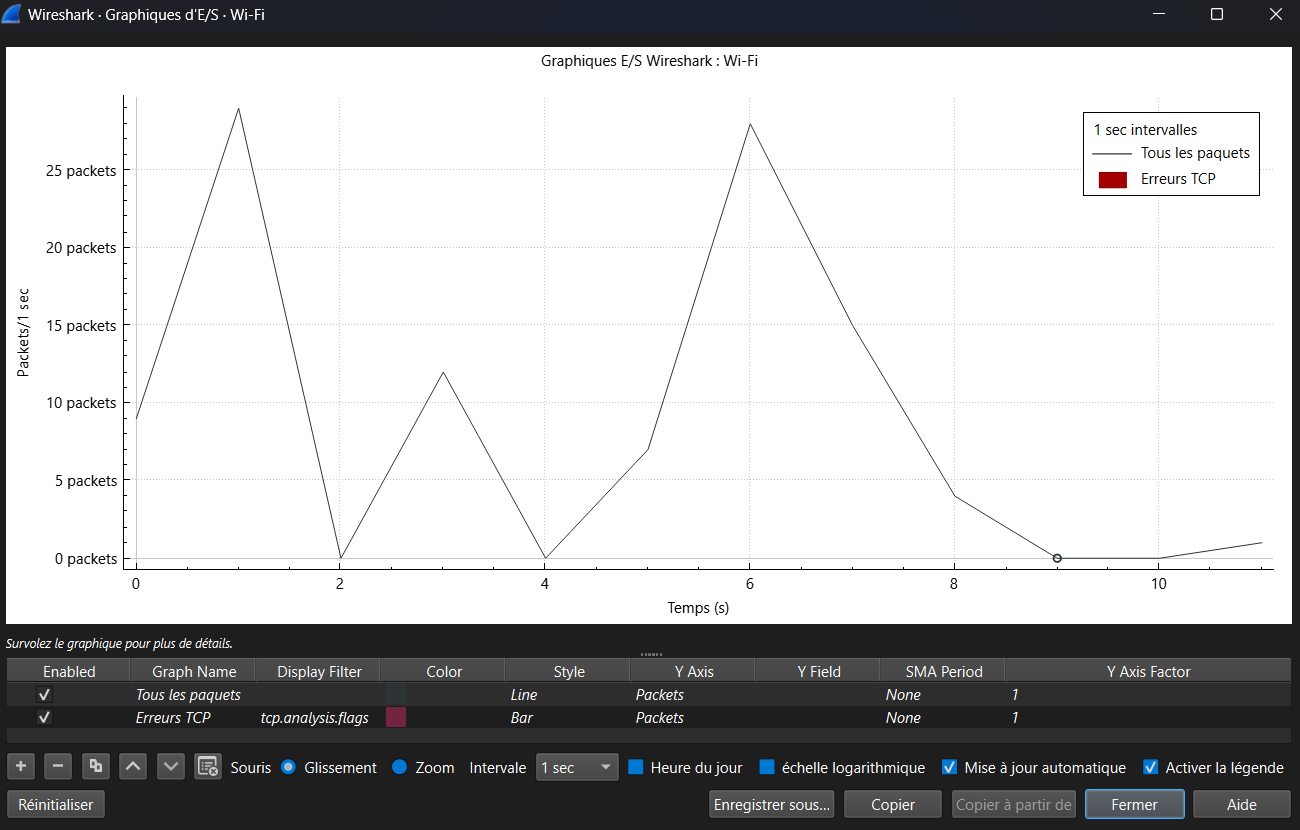Open the Y Axis cell of Tous les paquets
The width and height of the screenshot is (1300, 830).
click(x=692, y=694)
